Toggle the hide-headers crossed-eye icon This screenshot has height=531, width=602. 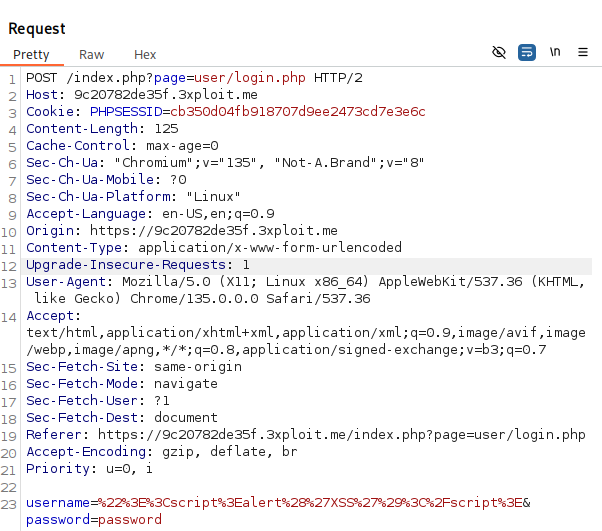tap(500, 52)
